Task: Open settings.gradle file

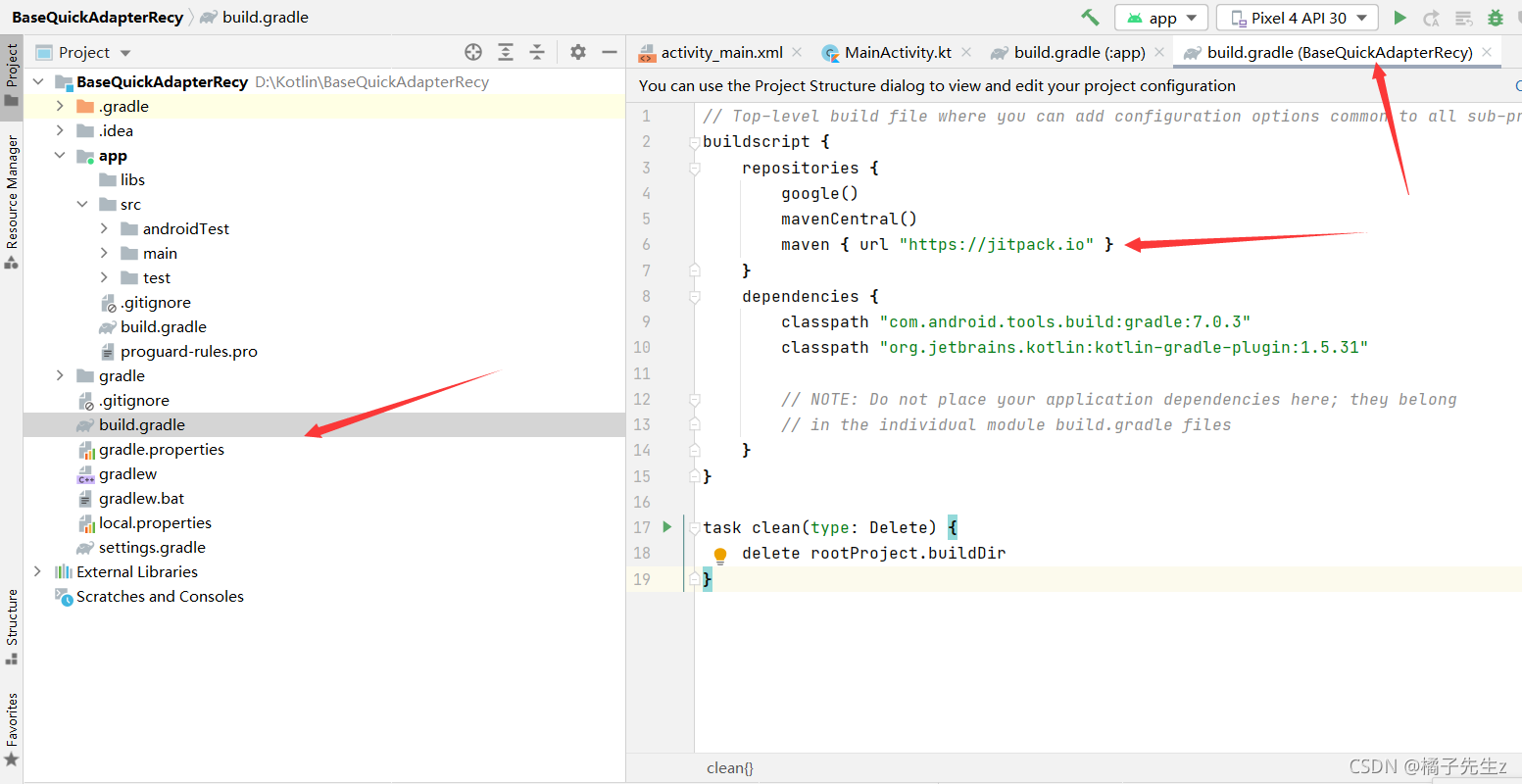Action: 141,547
